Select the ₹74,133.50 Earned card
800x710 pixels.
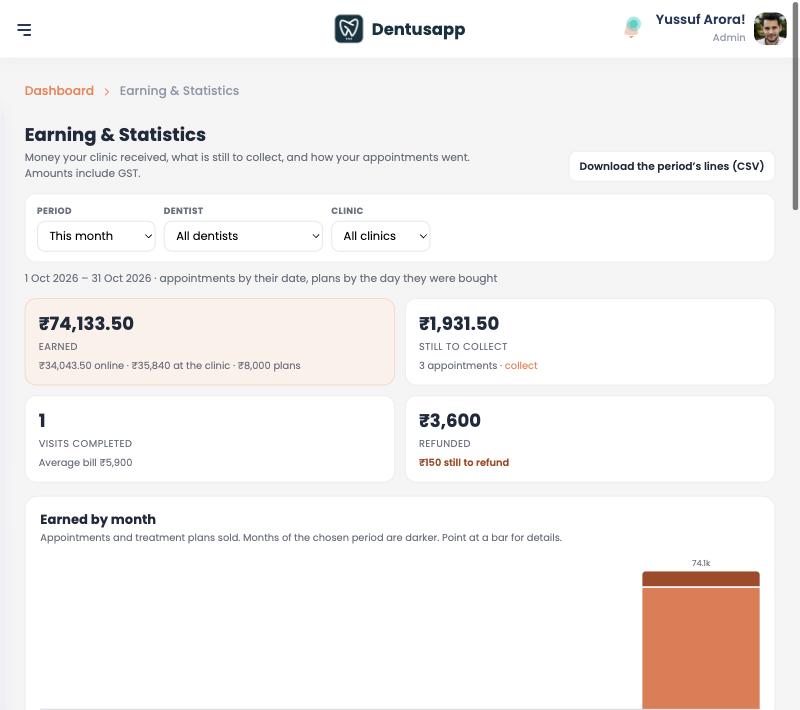pyautogui.click(x=210, y=342)
